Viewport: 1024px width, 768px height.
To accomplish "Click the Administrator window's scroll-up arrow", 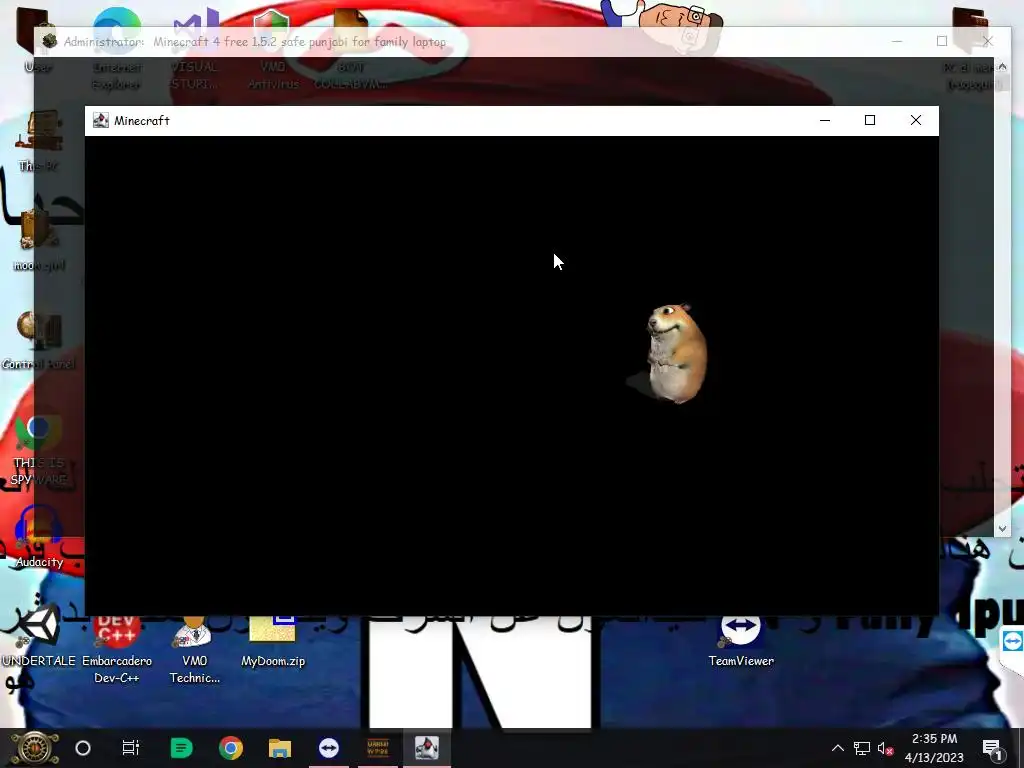I will point(1002,67).
